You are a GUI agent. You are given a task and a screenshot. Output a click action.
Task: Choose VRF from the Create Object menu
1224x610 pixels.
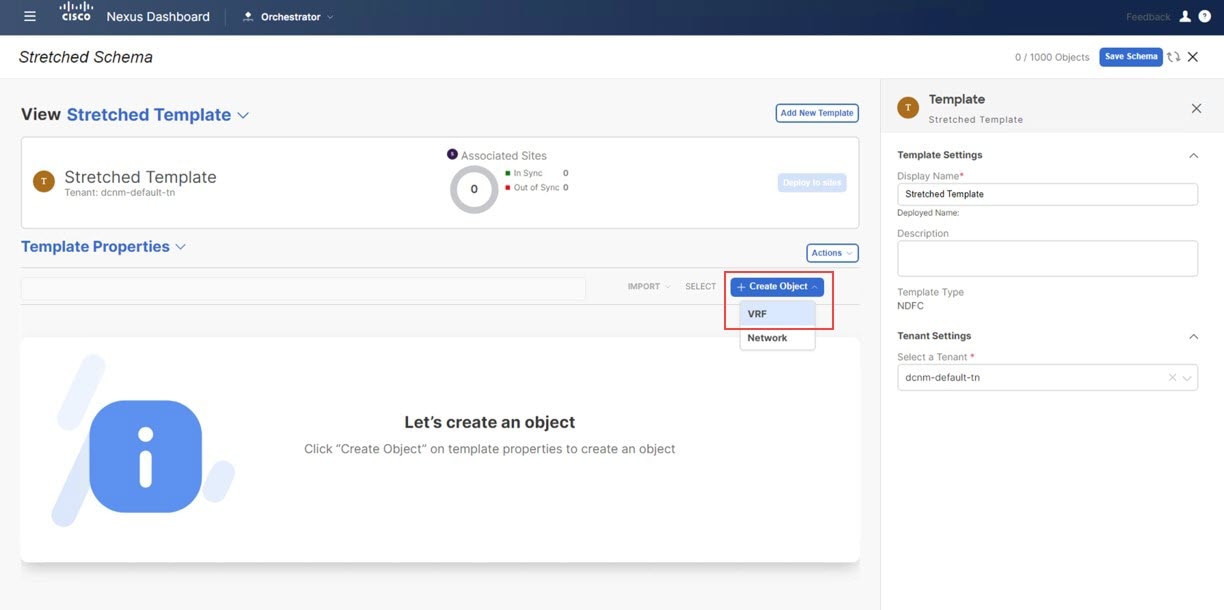coord(777,314)
